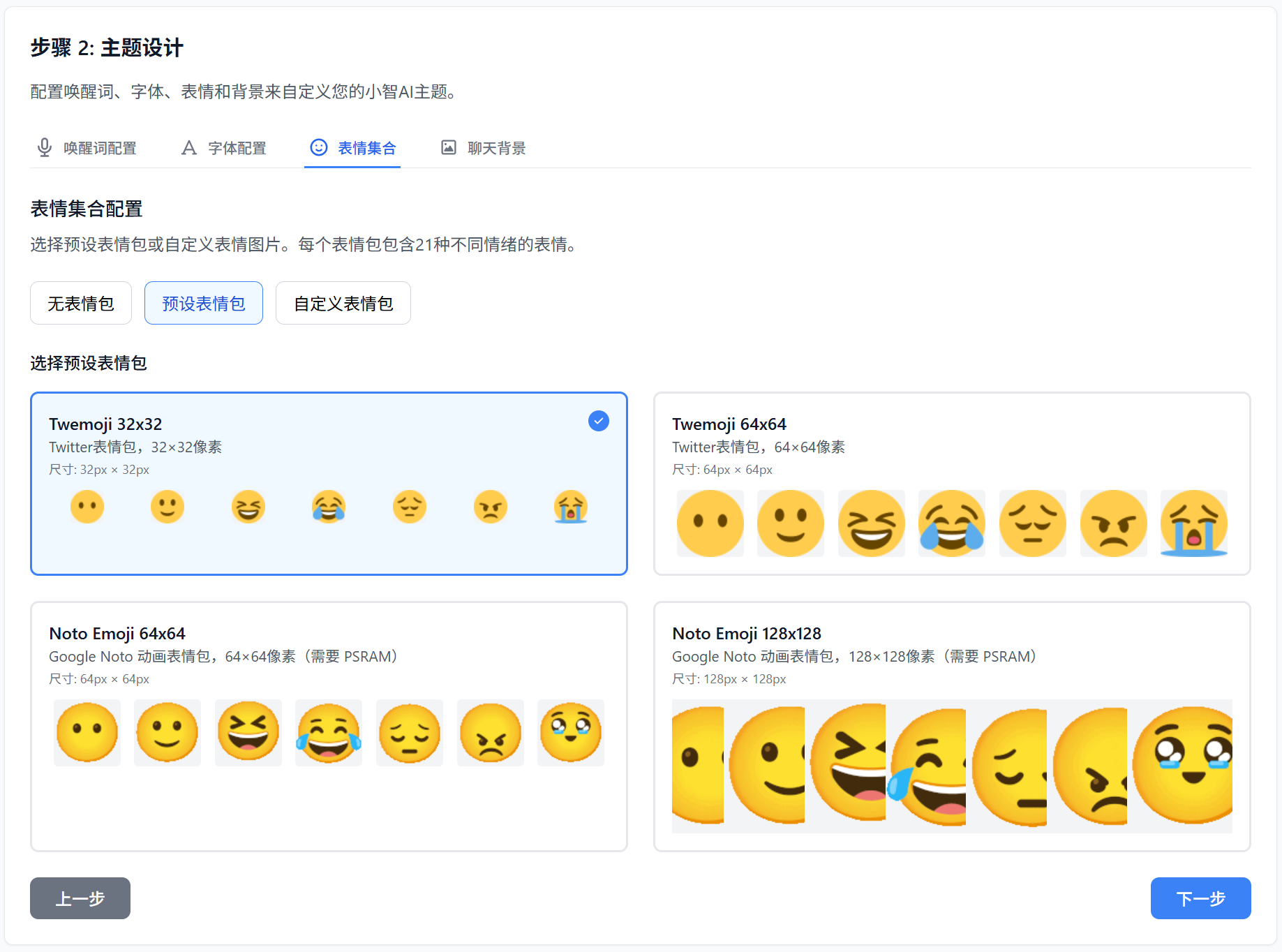
Task: Click angry face in Noto Emoji 64x64
Action: pos(491,733)
